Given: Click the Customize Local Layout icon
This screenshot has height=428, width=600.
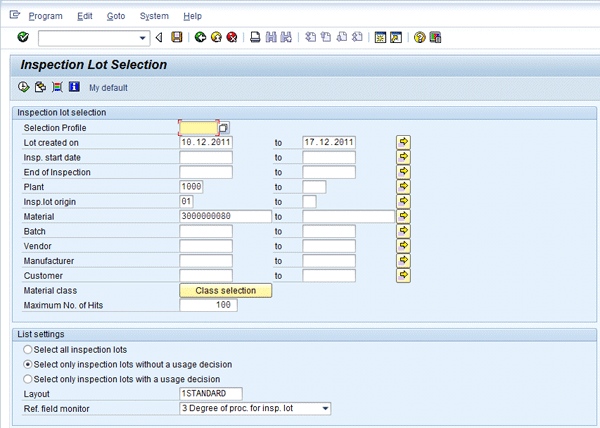Looking at the screenshot, I should pyautogui.click(x=435, y=37).
